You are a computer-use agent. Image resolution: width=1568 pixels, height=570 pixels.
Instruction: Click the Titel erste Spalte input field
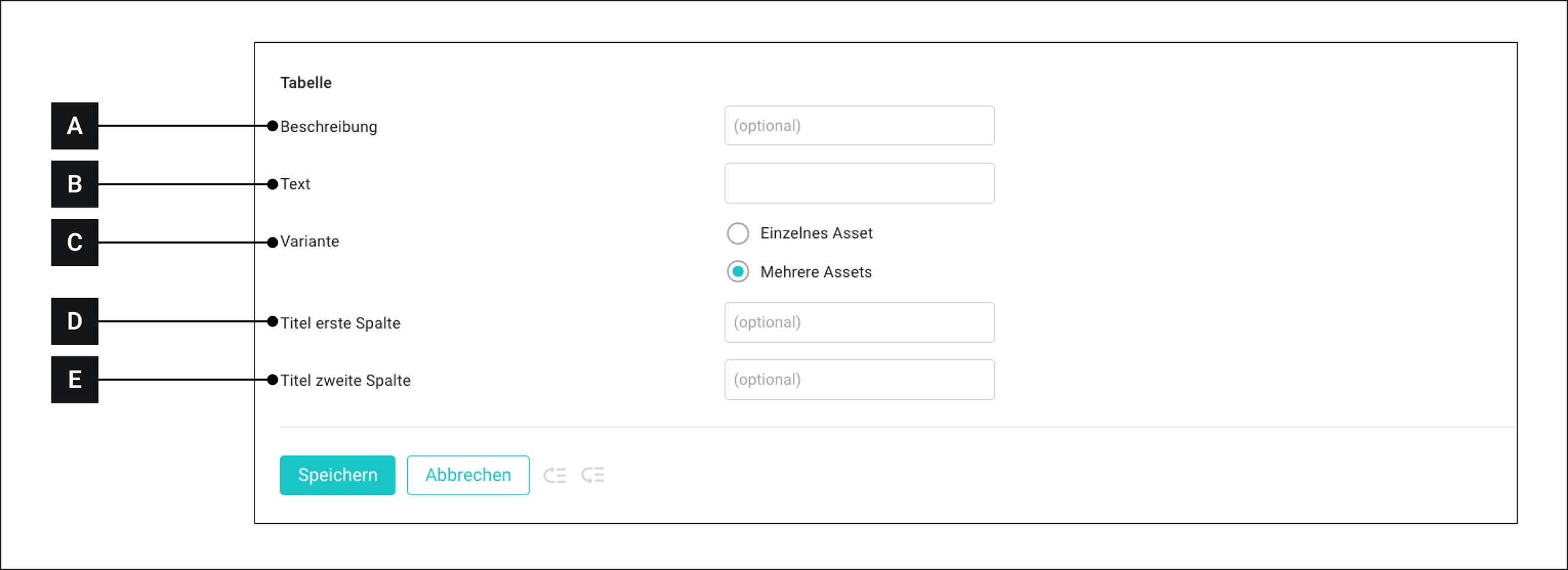859,322
